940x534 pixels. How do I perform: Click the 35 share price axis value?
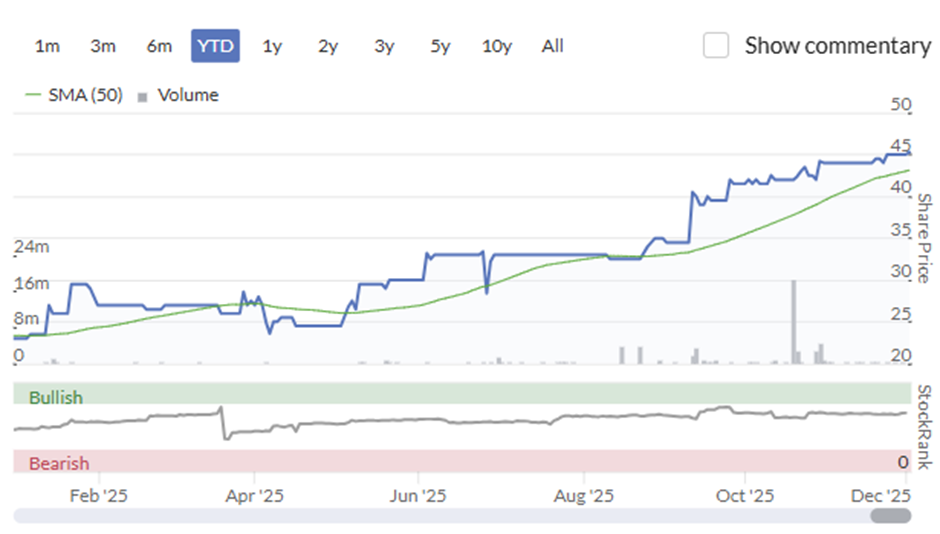pyautogui.click(x=900, y=230)
